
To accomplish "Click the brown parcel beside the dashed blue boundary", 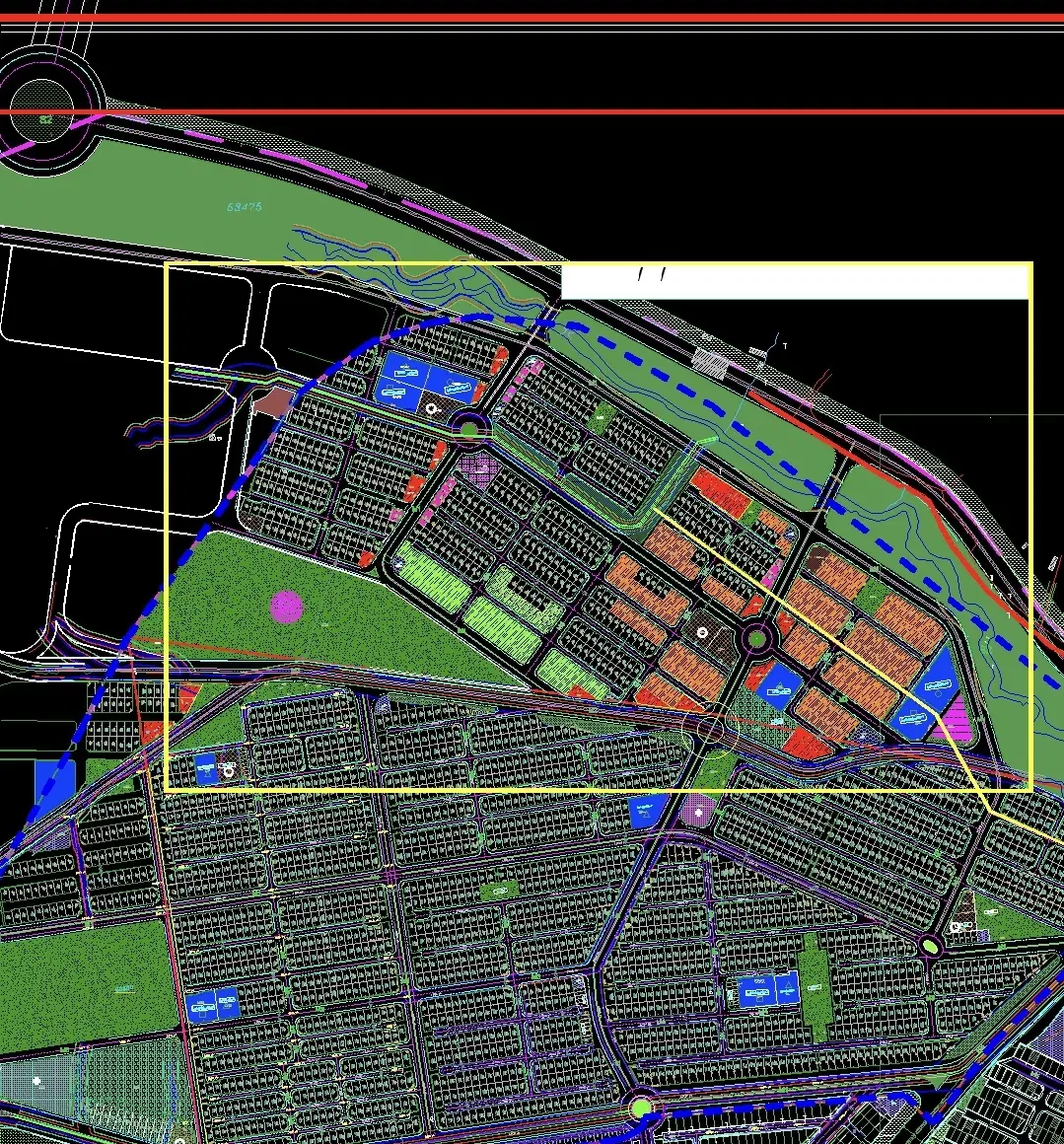I will (x=274, y=402).
